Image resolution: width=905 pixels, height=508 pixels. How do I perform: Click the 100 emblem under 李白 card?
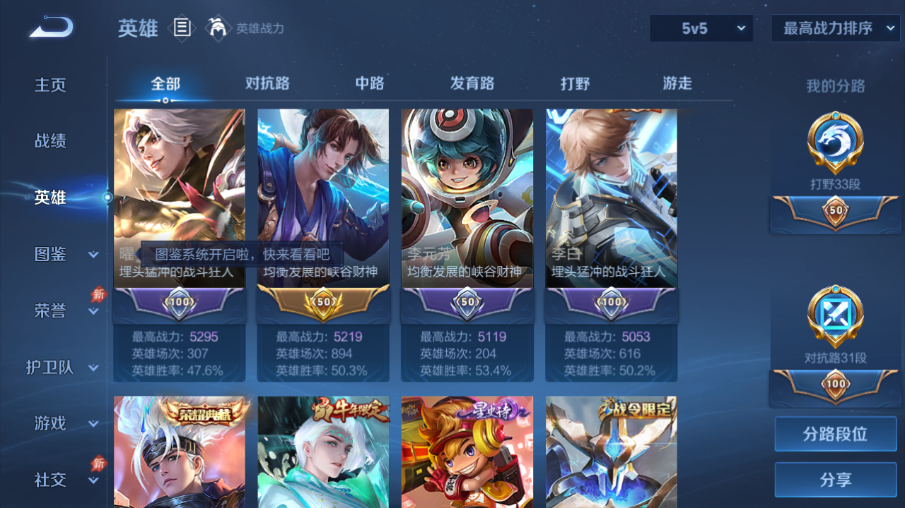tap(611, 302)
